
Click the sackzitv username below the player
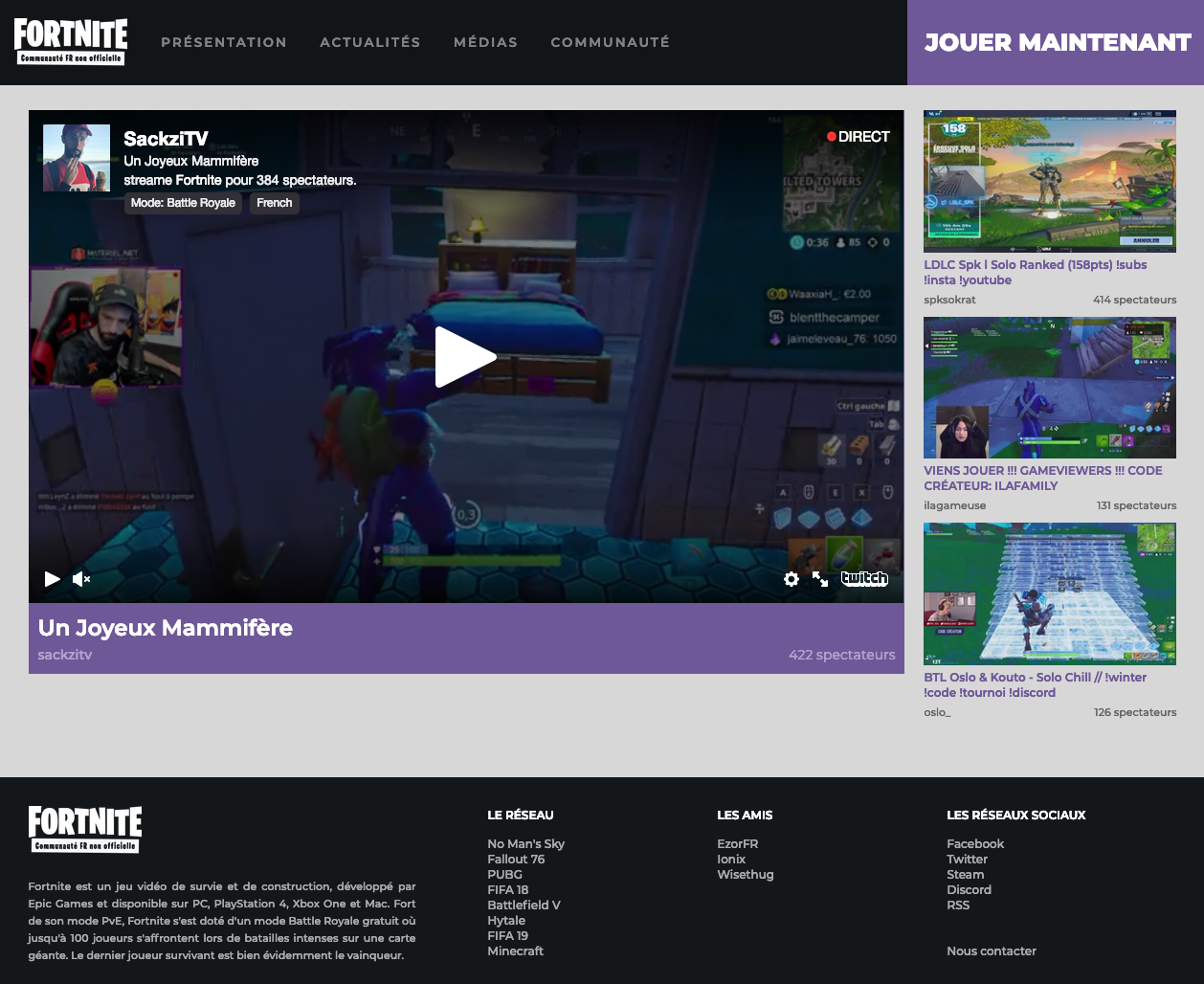[65, 655]
